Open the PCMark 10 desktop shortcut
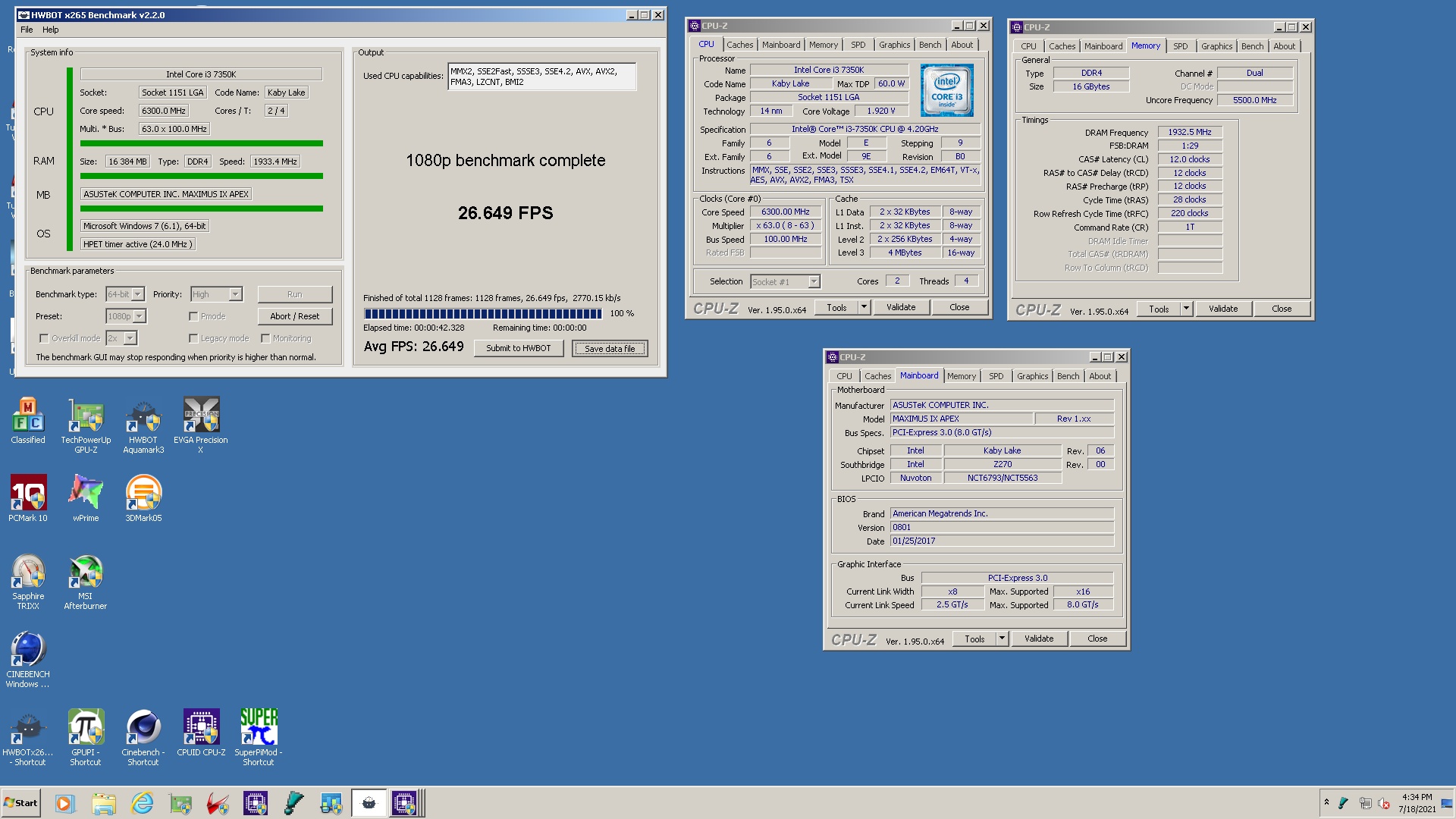 pyautogui.click(x=28, y=498)
